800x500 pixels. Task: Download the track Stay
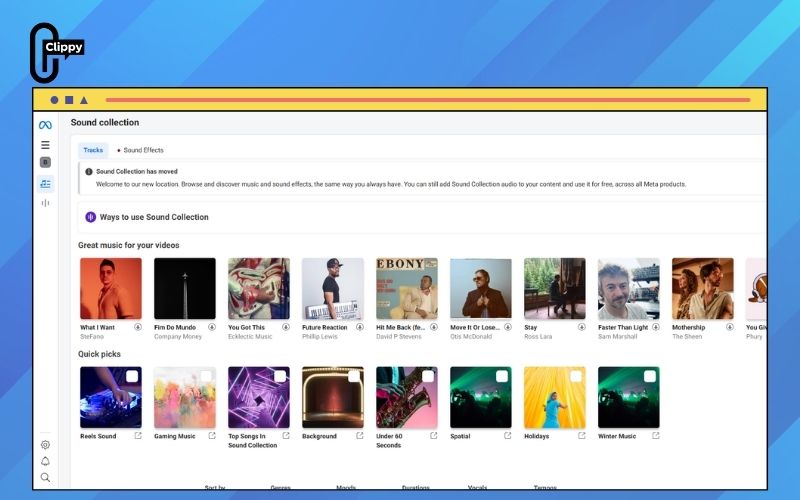(582, 327)
